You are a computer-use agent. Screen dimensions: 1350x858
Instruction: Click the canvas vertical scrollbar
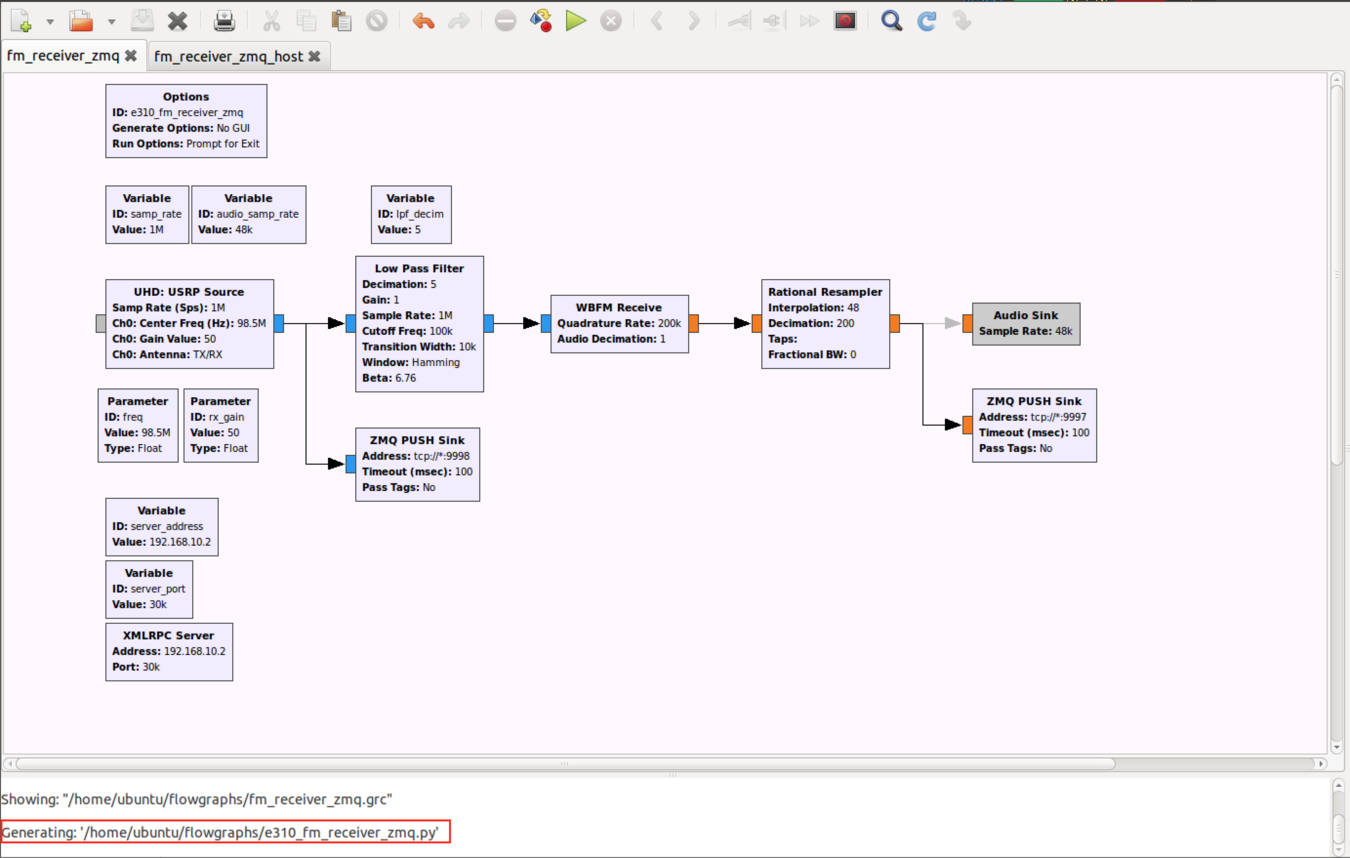(1337, 277)
